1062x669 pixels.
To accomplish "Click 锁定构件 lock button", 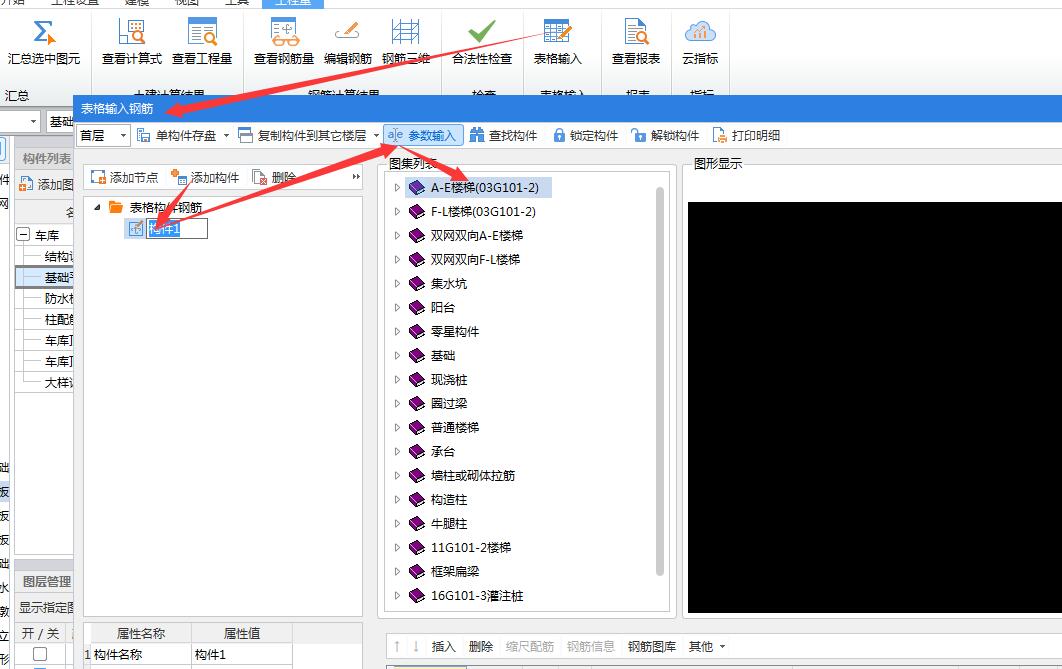I will [x=586, y=135].
